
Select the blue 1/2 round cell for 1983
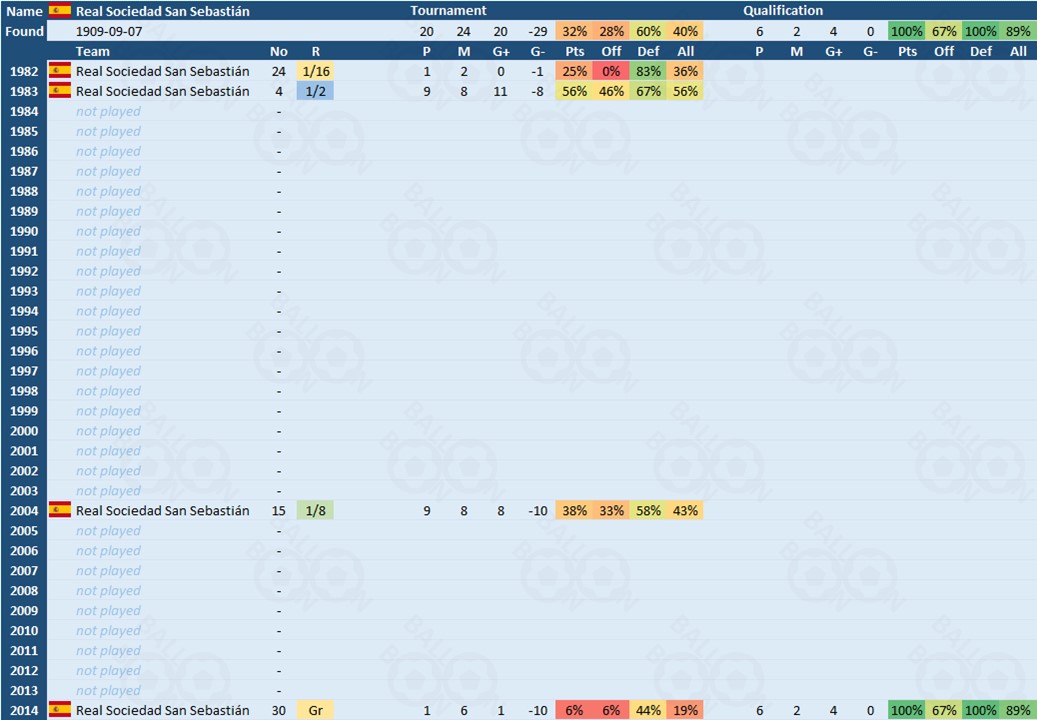click(316, 91)
